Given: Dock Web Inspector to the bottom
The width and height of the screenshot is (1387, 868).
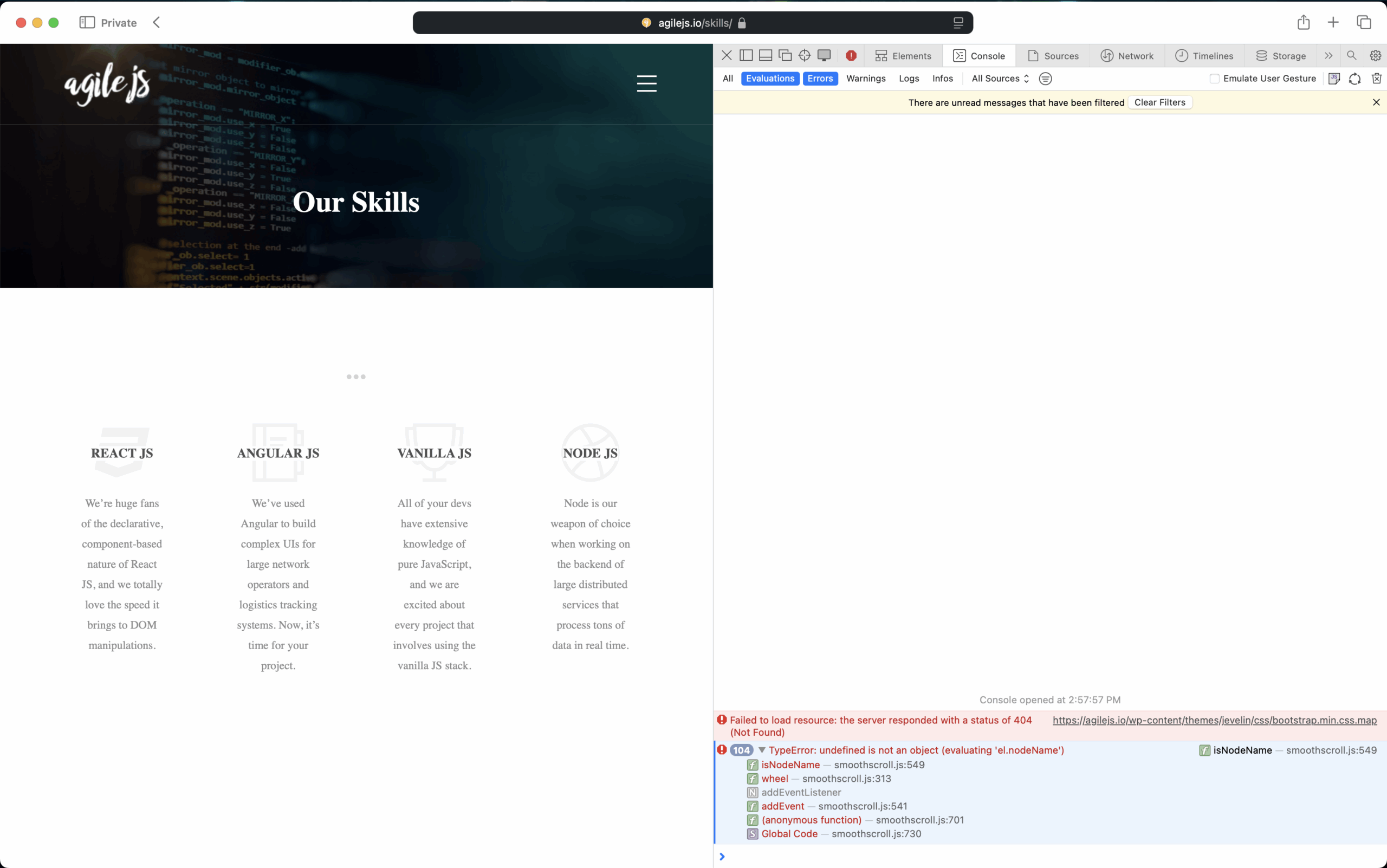Looking at the screenshot, I should 765,56.
